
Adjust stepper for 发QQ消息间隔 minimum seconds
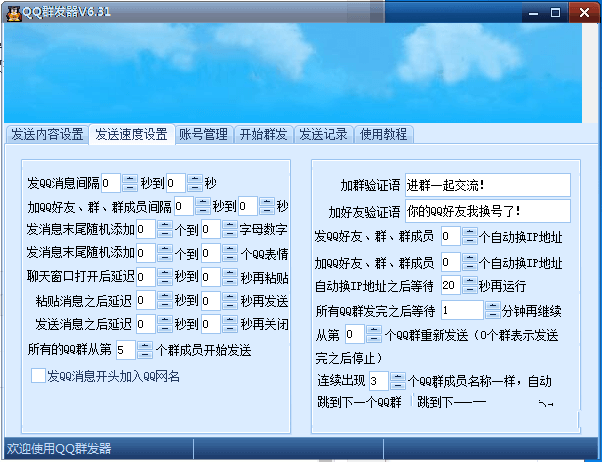coord(130,183)
